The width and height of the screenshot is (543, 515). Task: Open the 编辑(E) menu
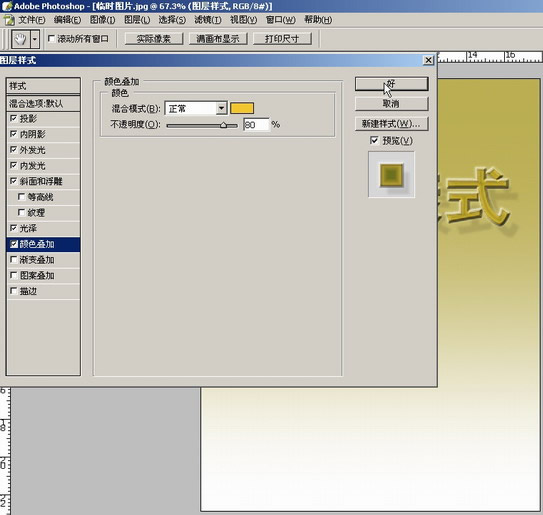(67, 20)
